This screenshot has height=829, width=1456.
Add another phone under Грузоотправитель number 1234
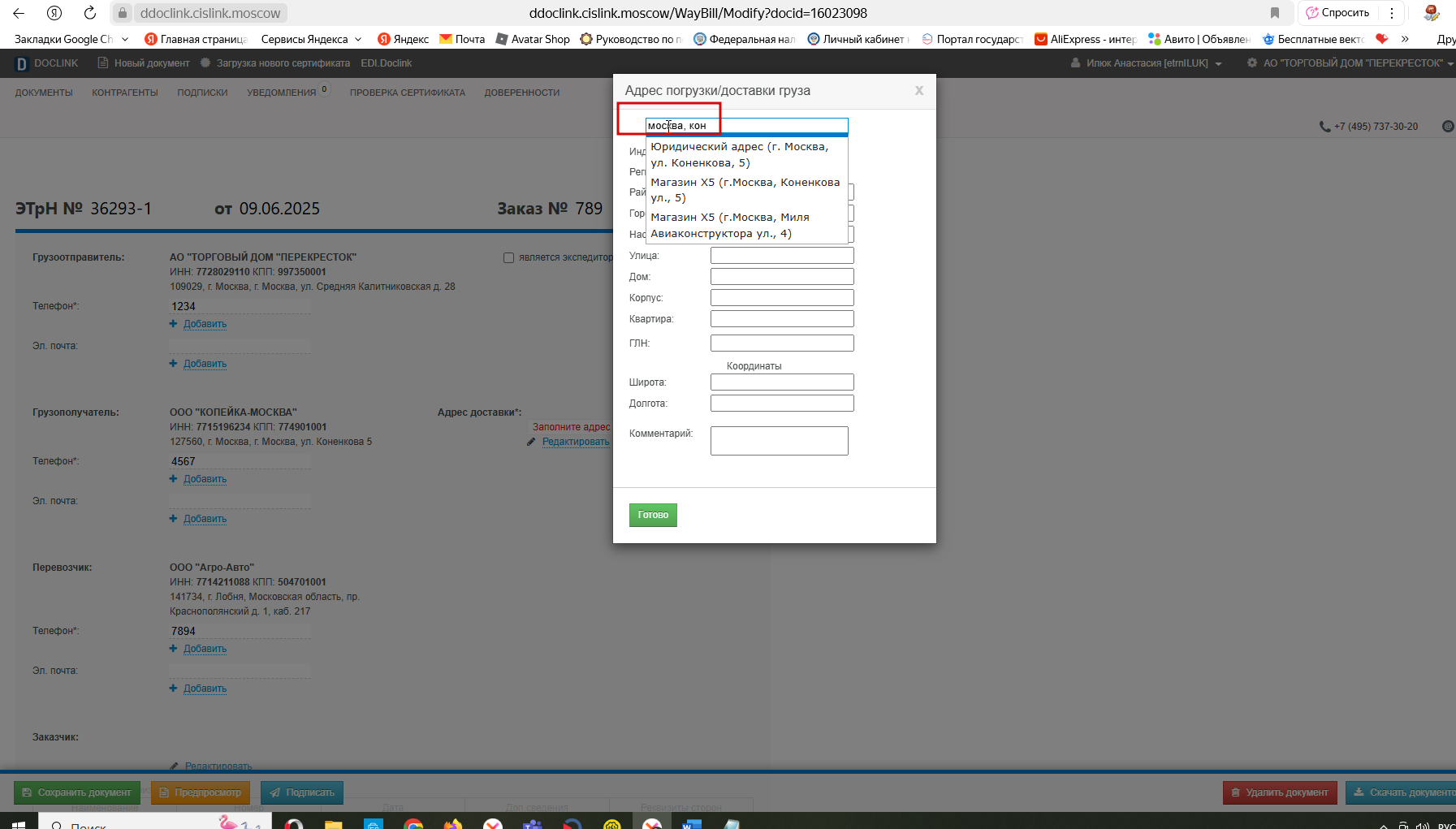coord(205,324)
